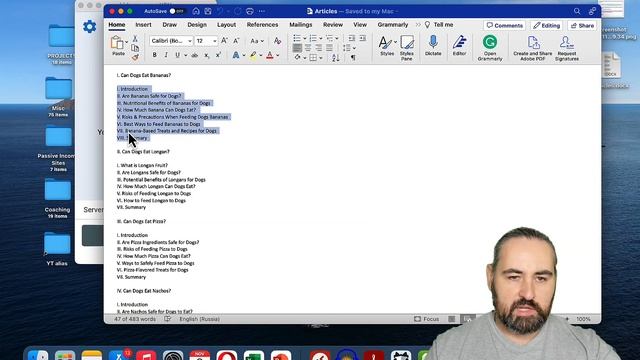Screen dimensions: 640x360
Task: Apply superscript formatting
Action: coord(218,55)
